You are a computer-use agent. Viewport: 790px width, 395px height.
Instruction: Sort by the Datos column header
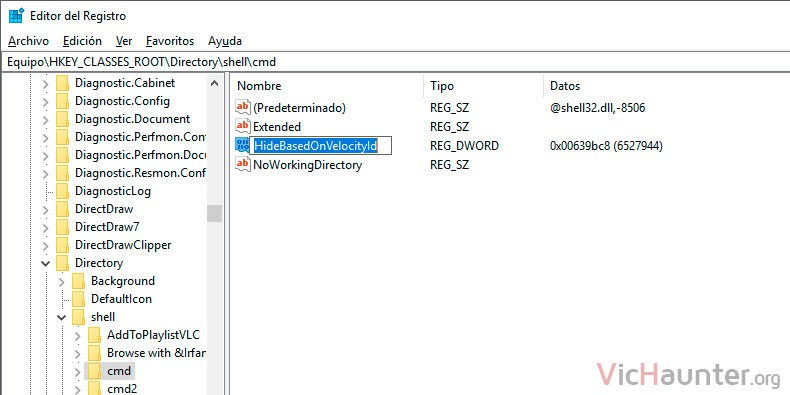[565, 86]
